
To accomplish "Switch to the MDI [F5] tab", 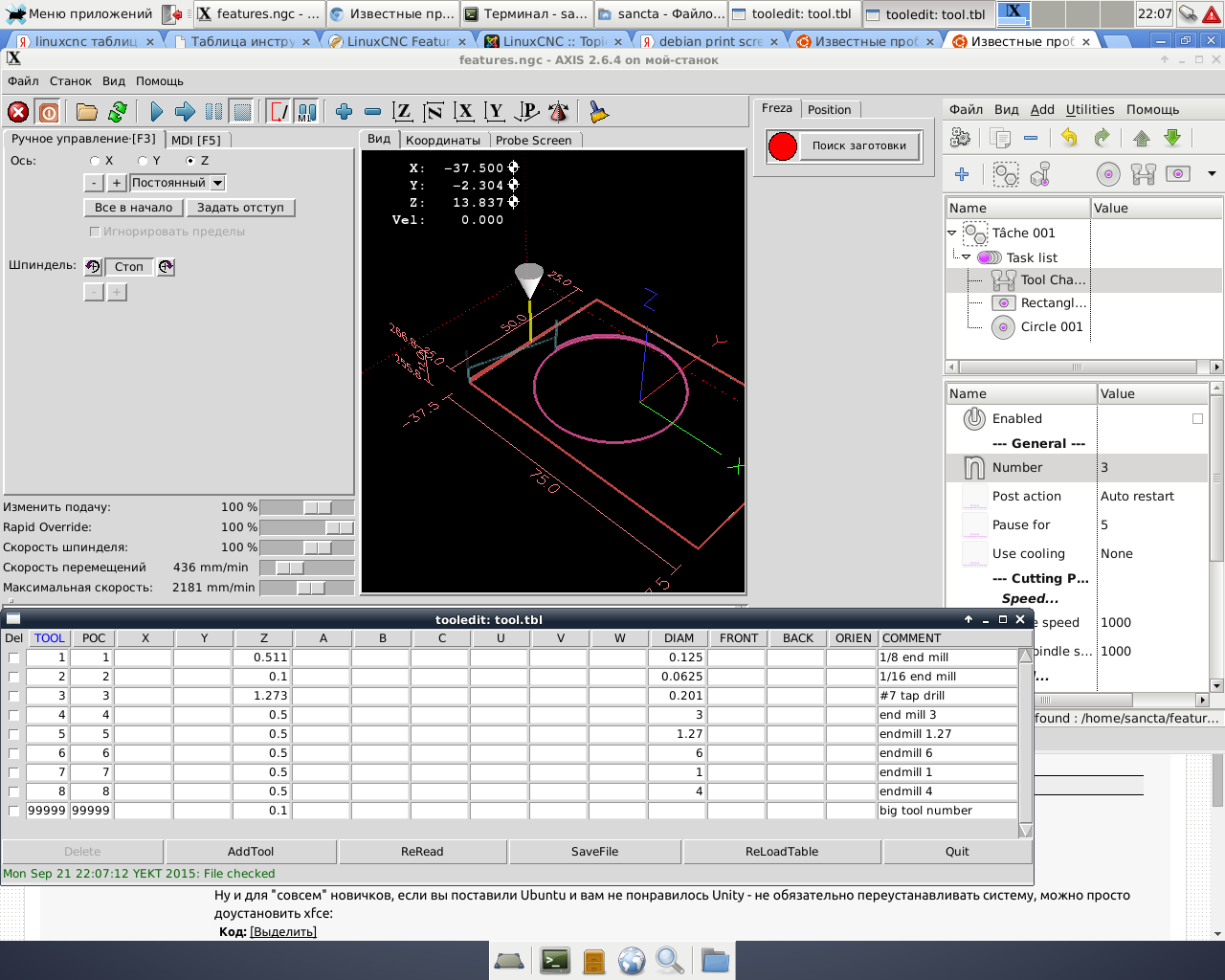I will click(196, 140).
